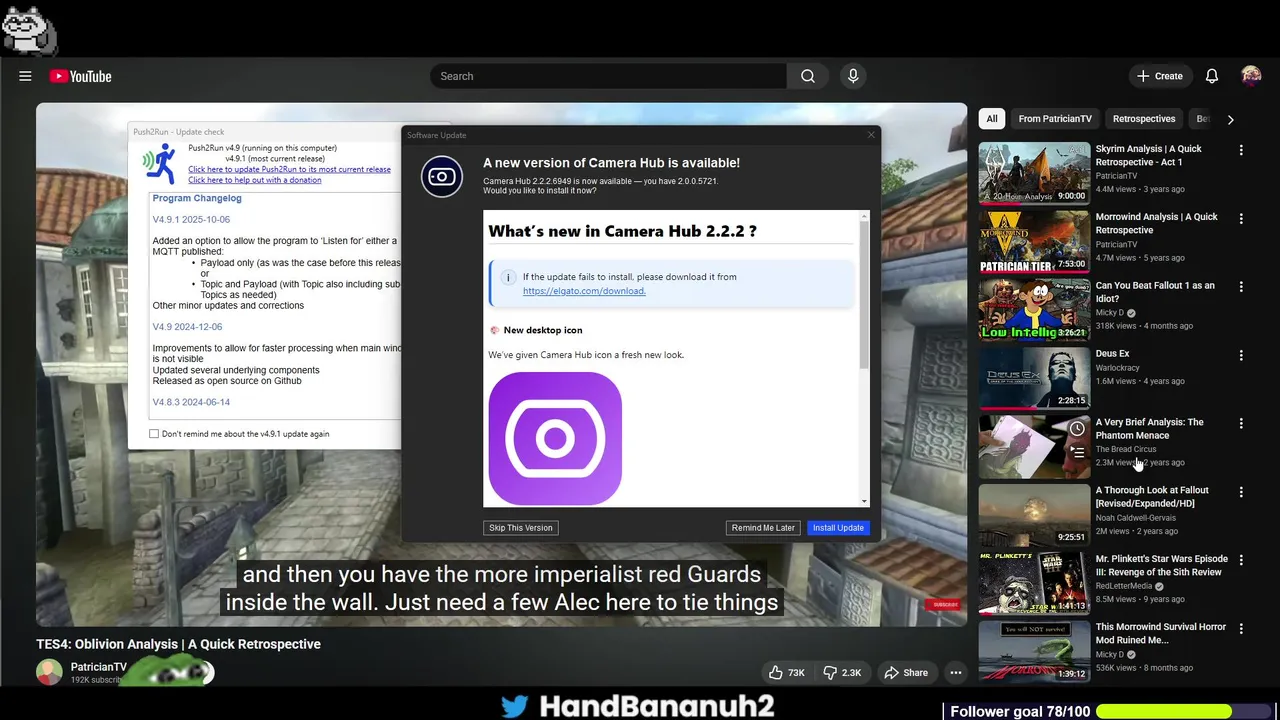The image size is (1280, 720).
Task: Click Remind Me Later button
Action: pyautogui.click(x=763, y=528)
